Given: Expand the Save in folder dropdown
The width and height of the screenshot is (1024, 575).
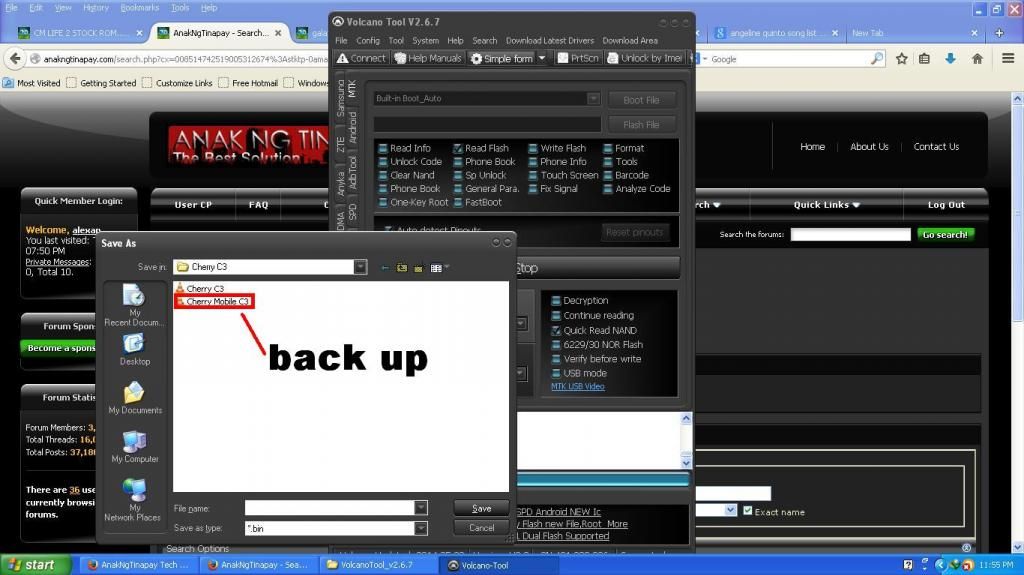Looking at the screenshot, I should pyautogui.click(x=360, y=267).
